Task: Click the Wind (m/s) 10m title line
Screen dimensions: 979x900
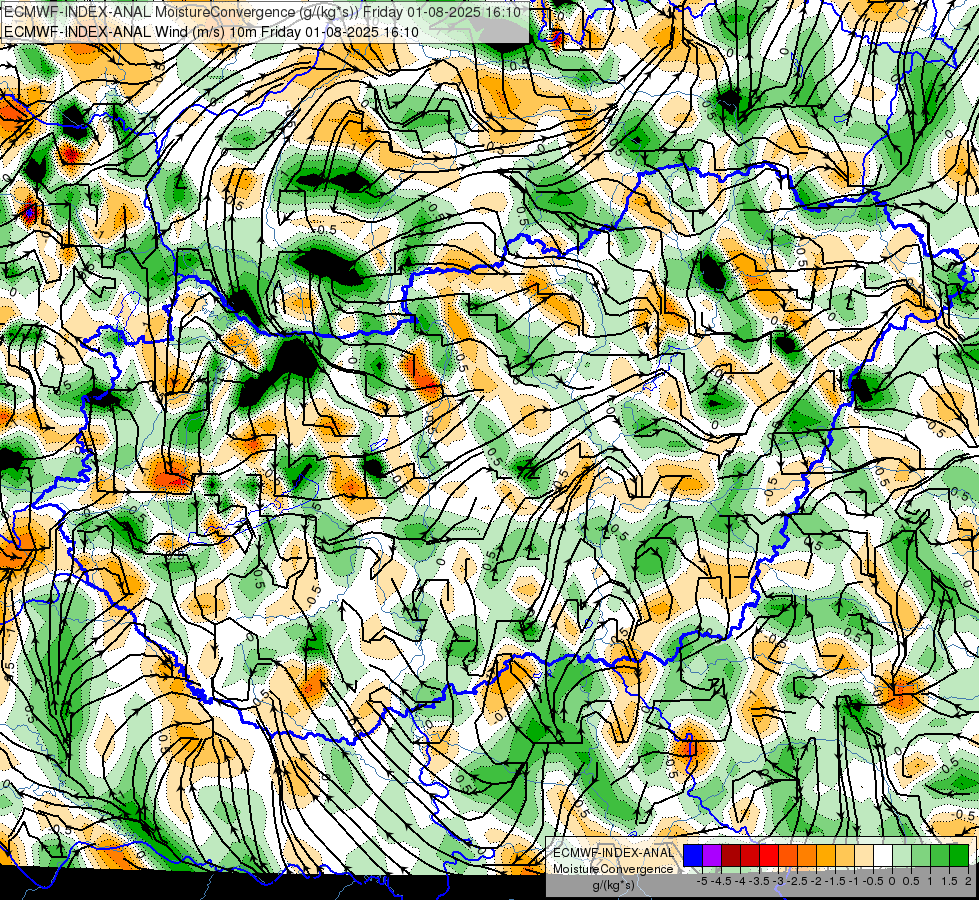Action: pyautogui.click(x=211, y=31)
